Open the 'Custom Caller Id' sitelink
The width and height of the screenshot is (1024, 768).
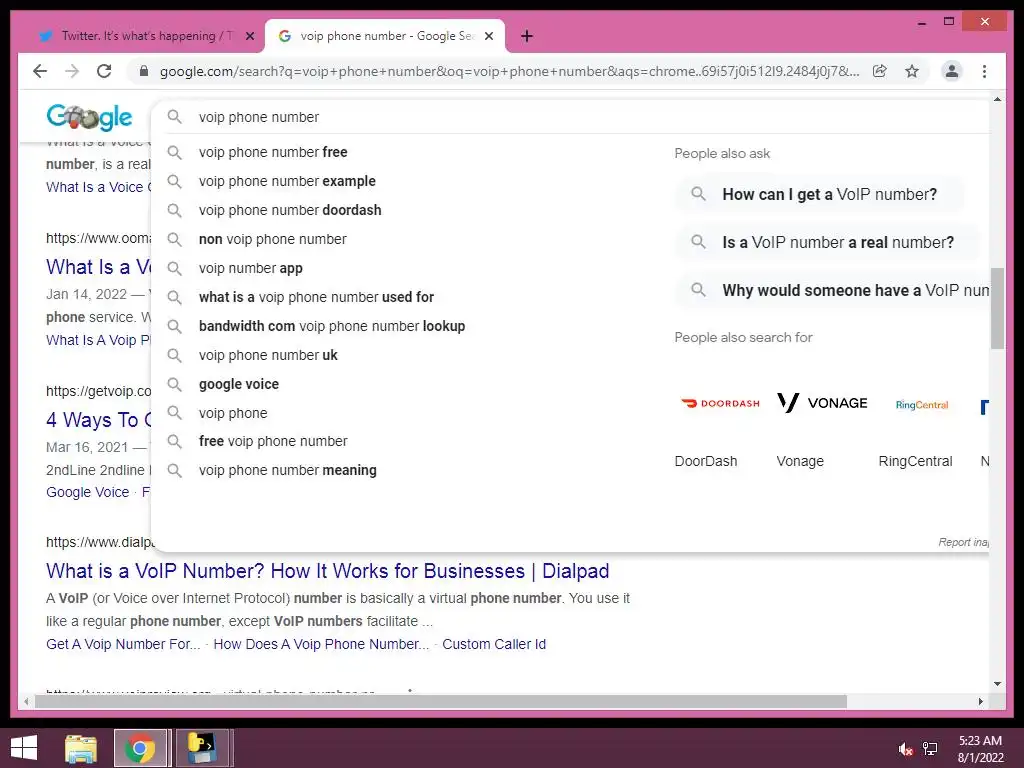[494, 644]
